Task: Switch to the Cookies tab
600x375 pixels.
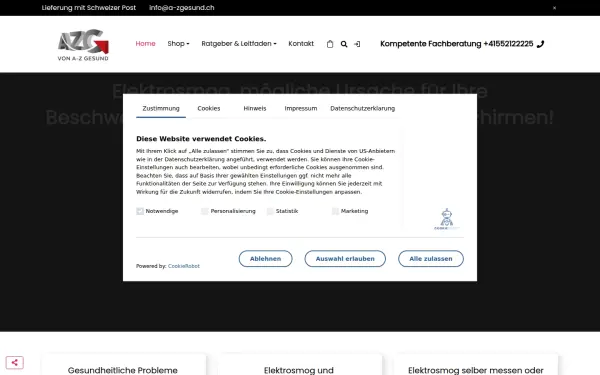Action: [x=209, y=109]
